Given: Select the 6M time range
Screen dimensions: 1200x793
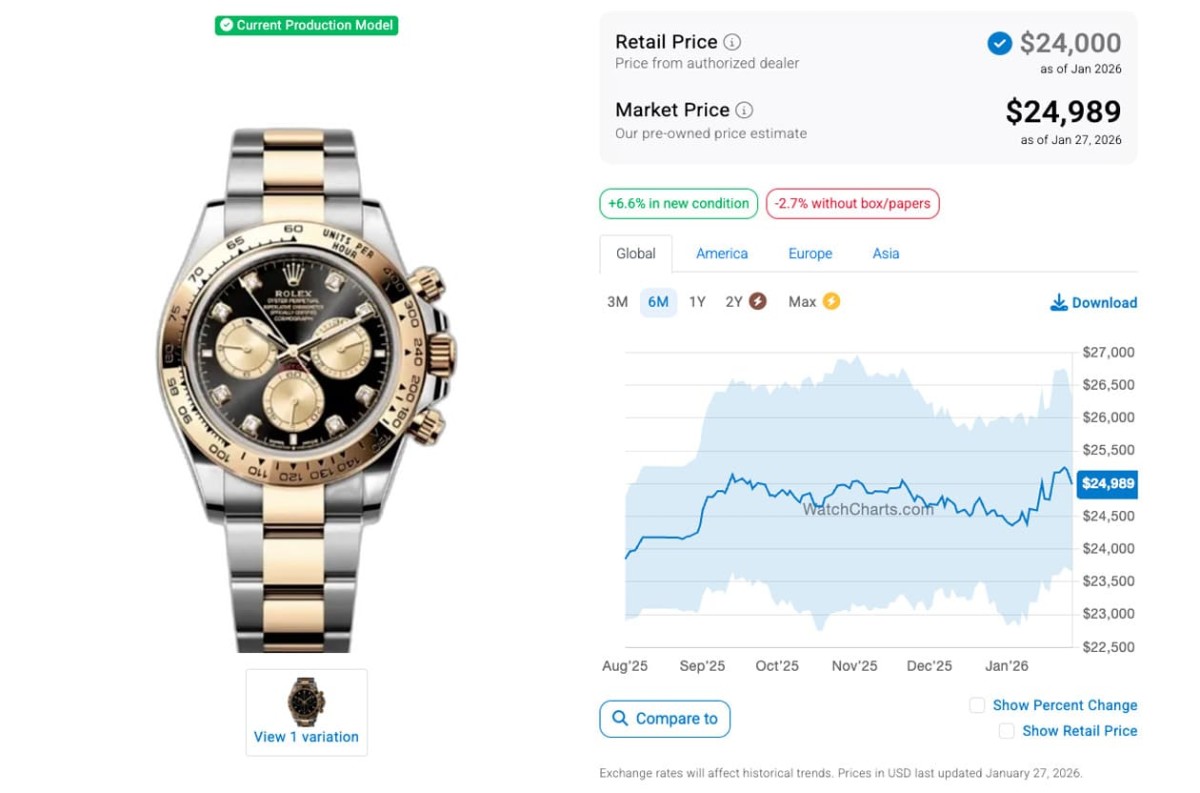Looking at the screenshot, I should 658,302.
